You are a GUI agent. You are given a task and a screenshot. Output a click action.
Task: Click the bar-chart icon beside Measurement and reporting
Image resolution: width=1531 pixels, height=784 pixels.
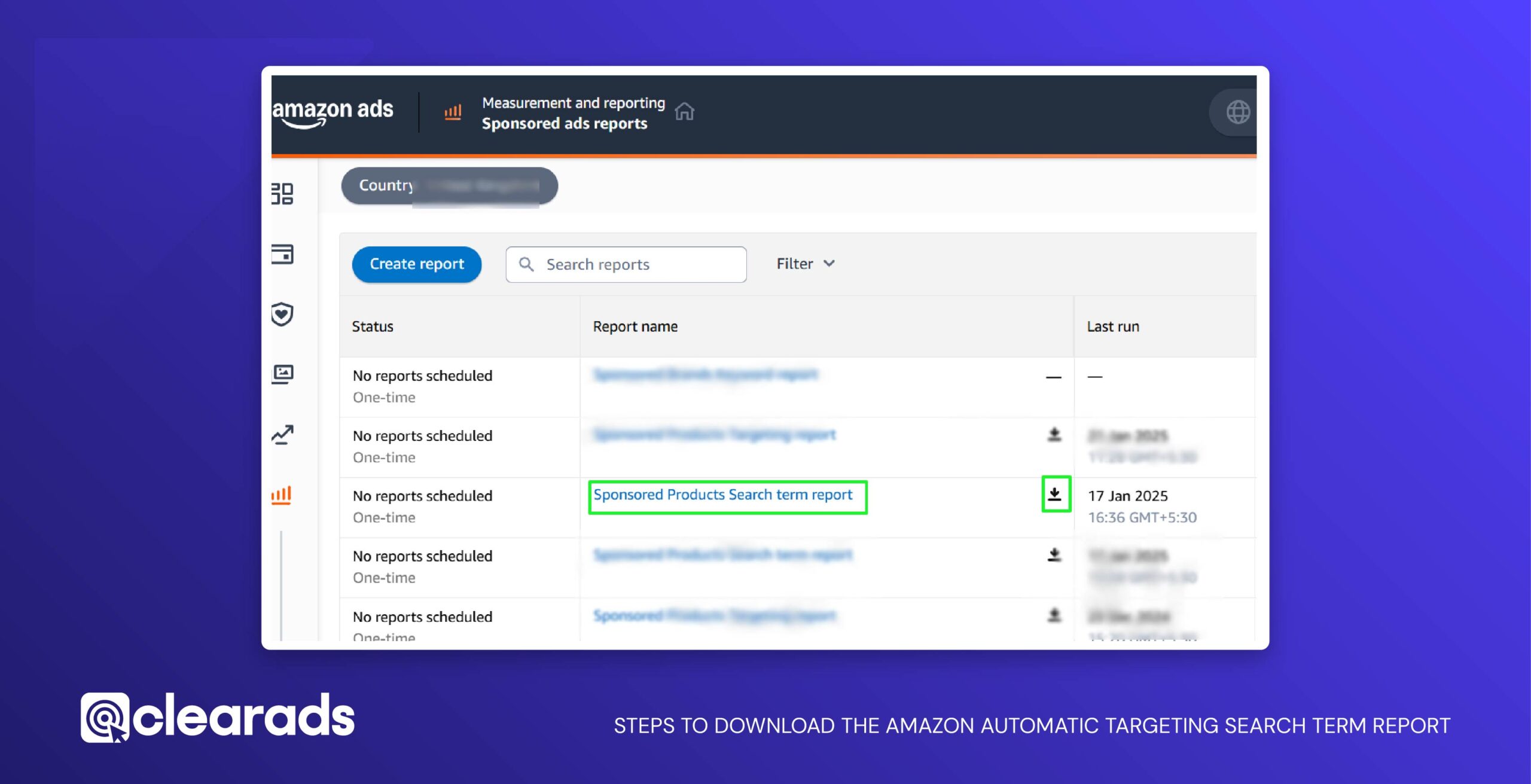click(x=453, y=112)
